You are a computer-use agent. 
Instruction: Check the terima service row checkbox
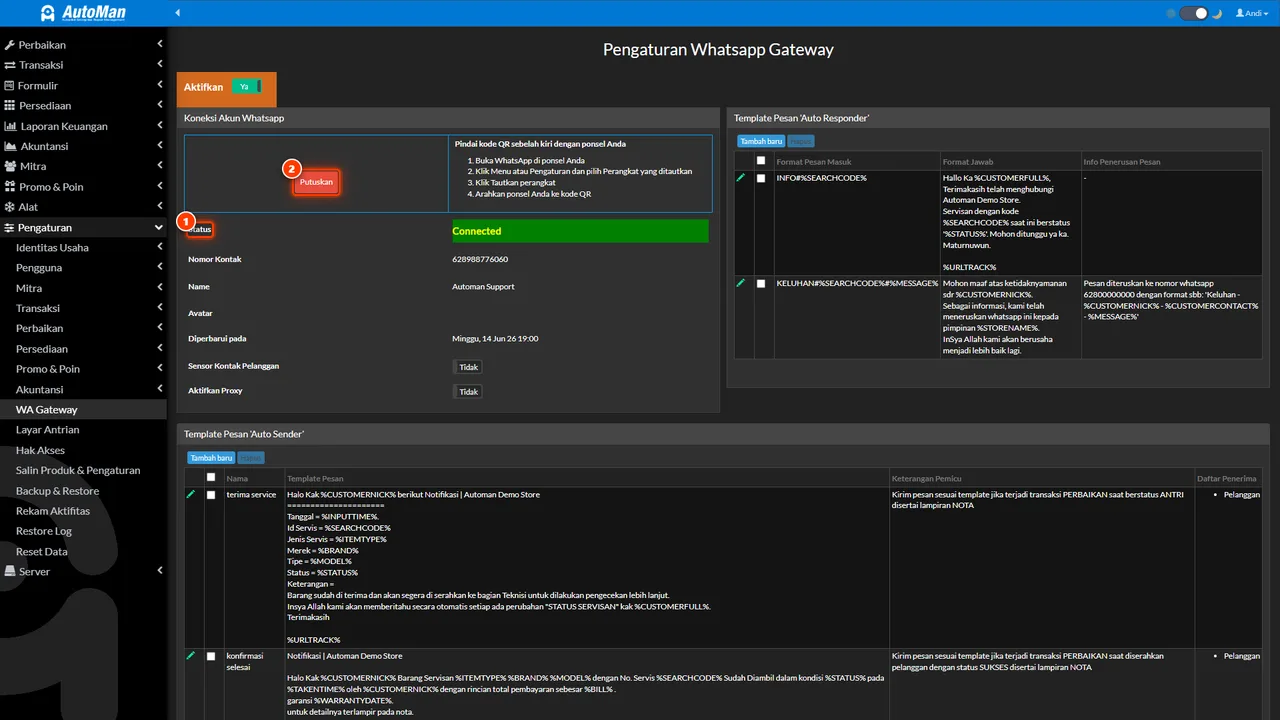[x=211, y=495]
